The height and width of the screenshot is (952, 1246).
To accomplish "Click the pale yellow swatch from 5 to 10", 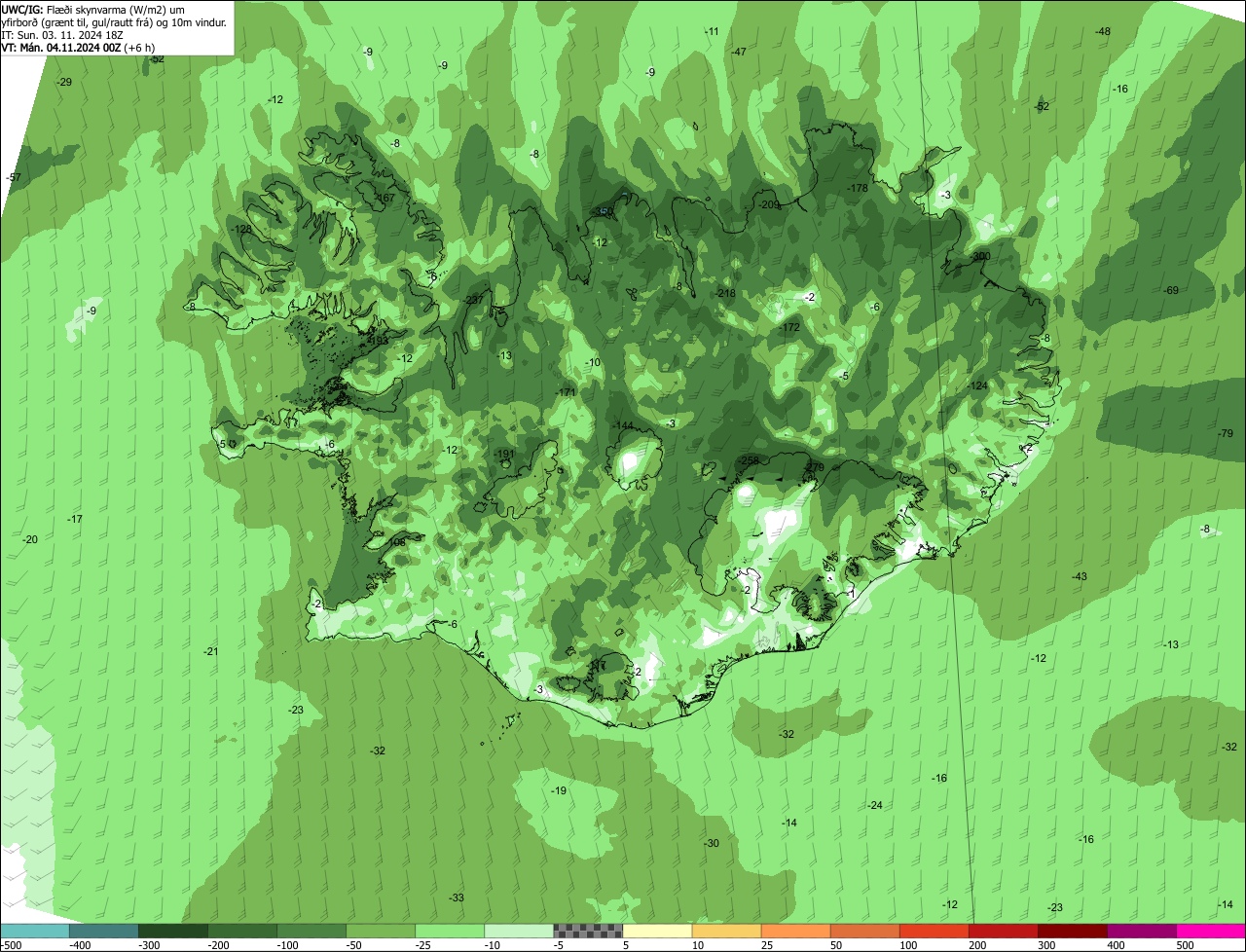I will [657, 931].
